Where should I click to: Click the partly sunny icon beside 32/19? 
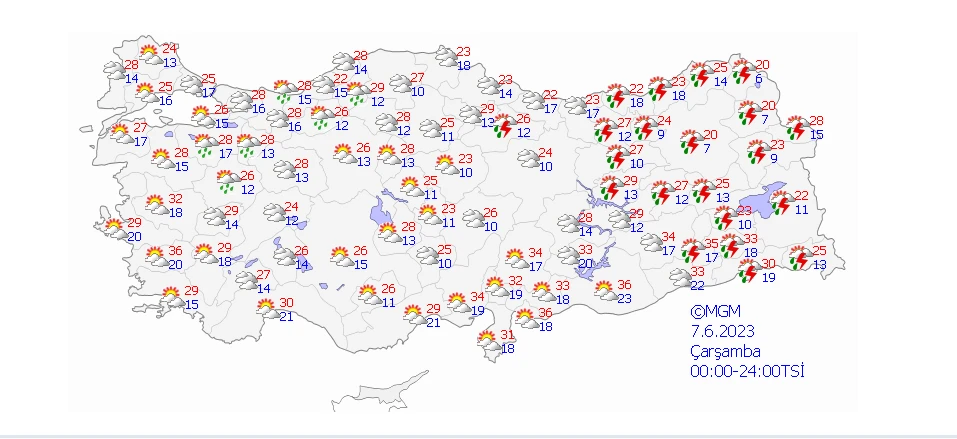(497, 287)
